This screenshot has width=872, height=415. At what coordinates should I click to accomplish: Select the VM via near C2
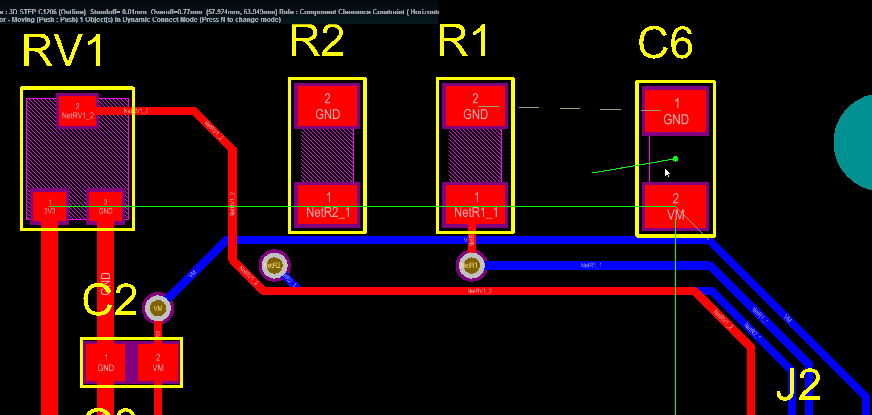click(157, 308)
